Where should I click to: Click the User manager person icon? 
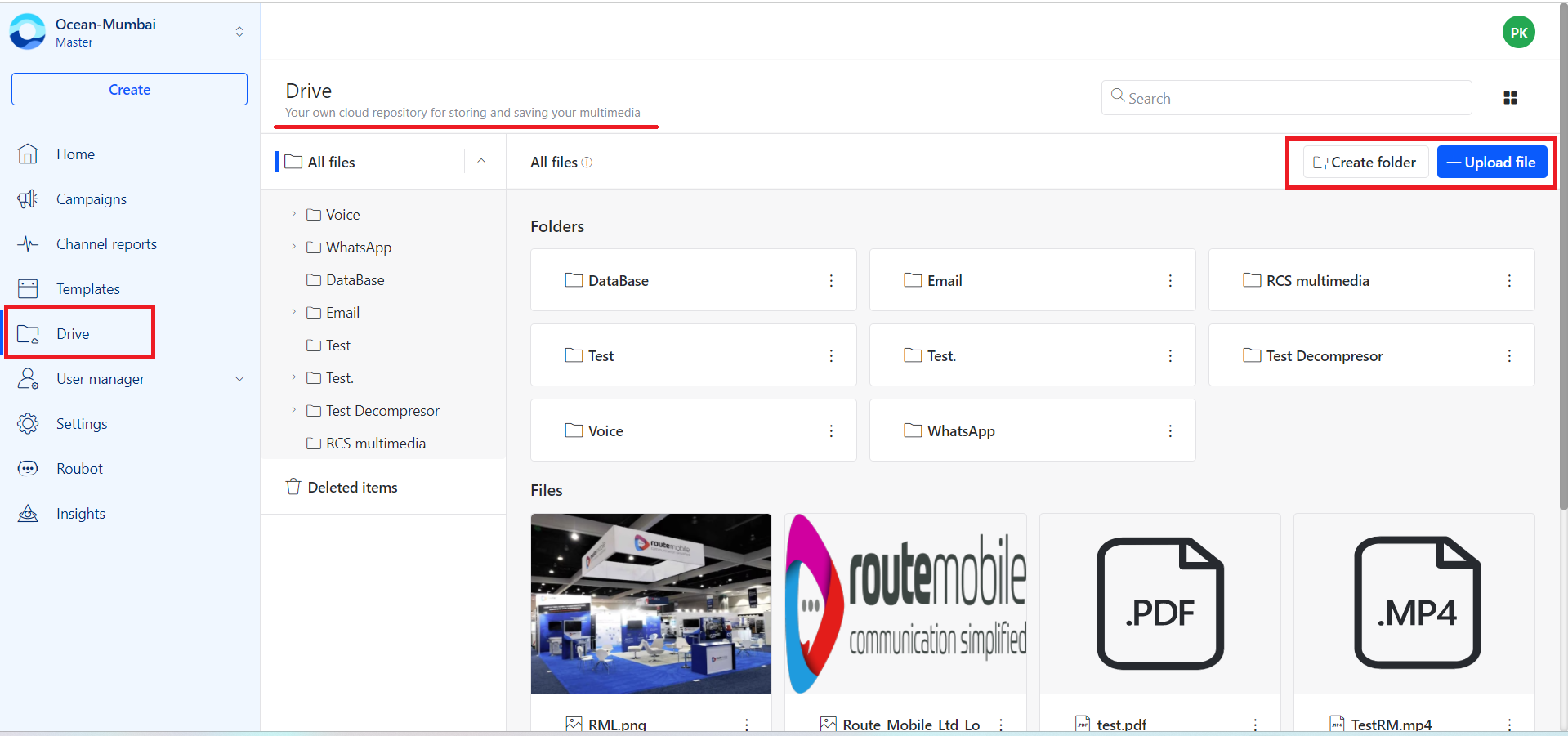28,379
